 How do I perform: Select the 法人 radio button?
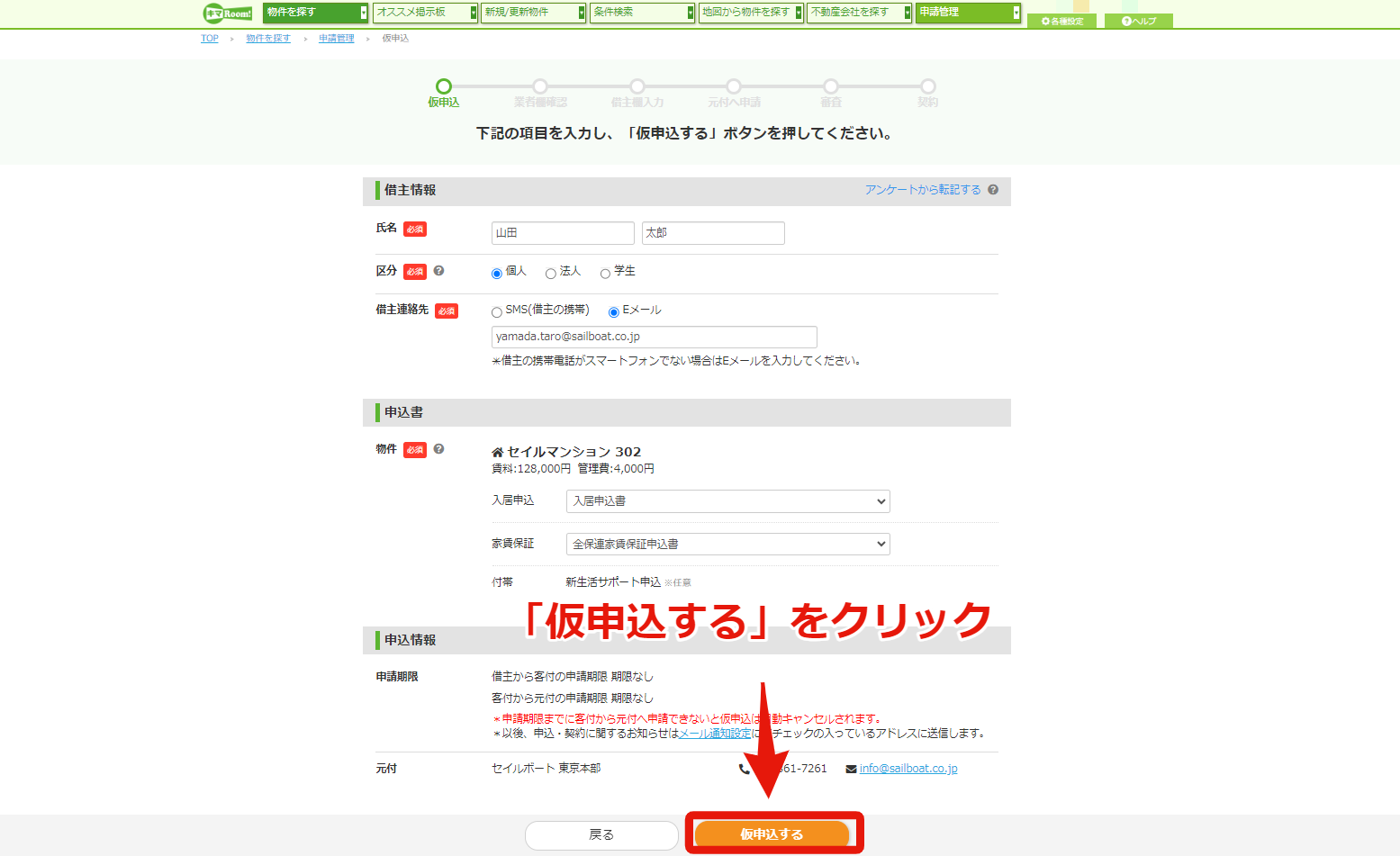(551, 274)
